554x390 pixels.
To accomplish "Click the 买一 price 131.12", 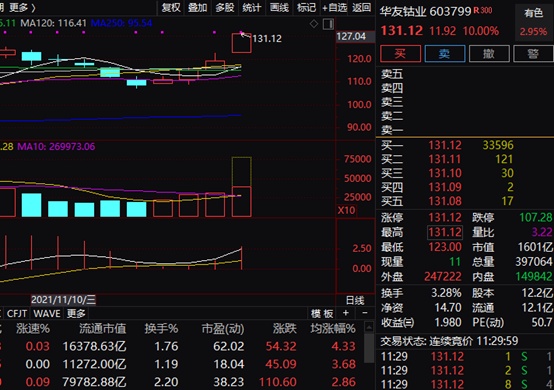I will [445, 145].
